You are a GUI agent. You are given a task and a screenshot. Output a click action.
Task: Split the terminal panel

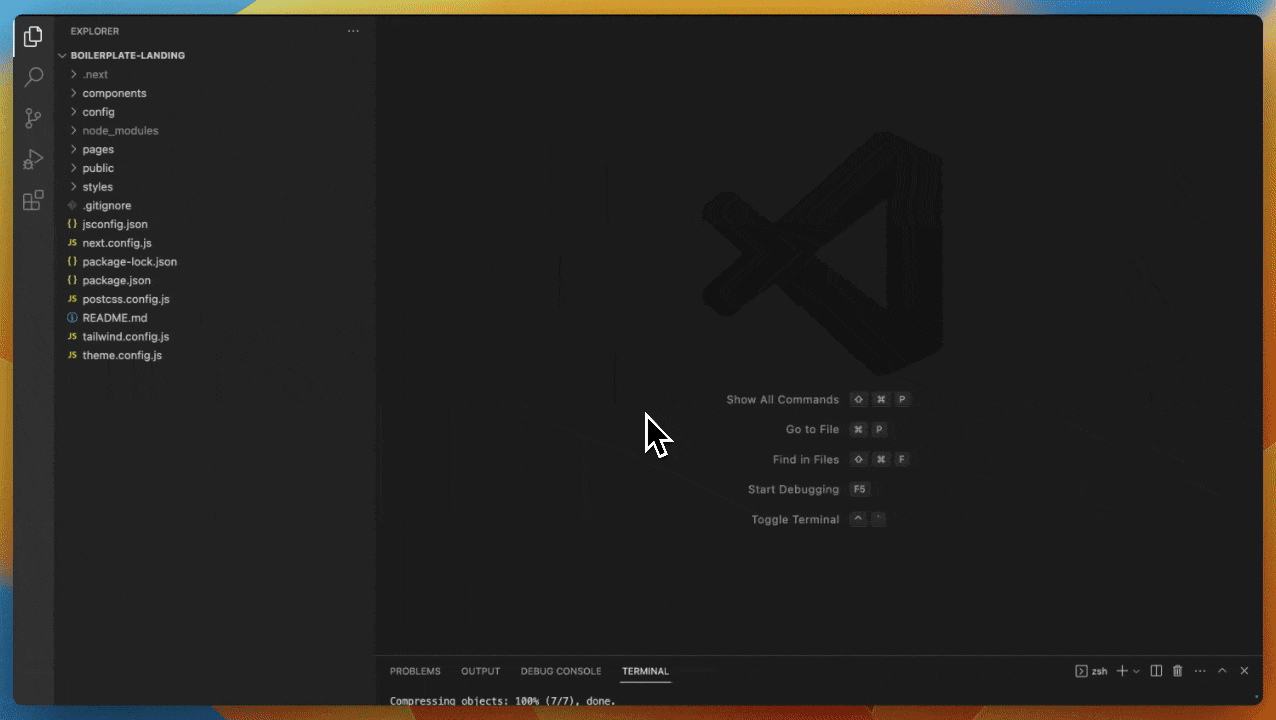pyautogui.click(x=1156, y=671)
